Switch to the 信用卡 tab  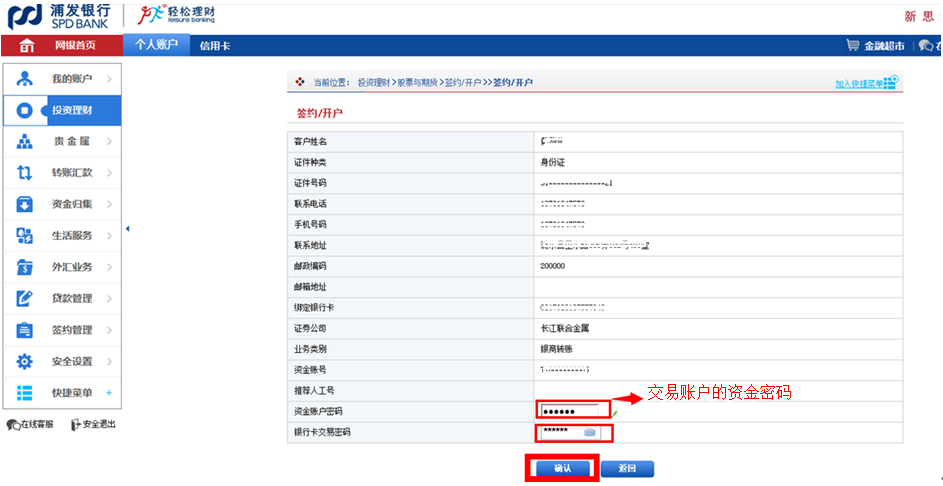(x=214, y=46)
